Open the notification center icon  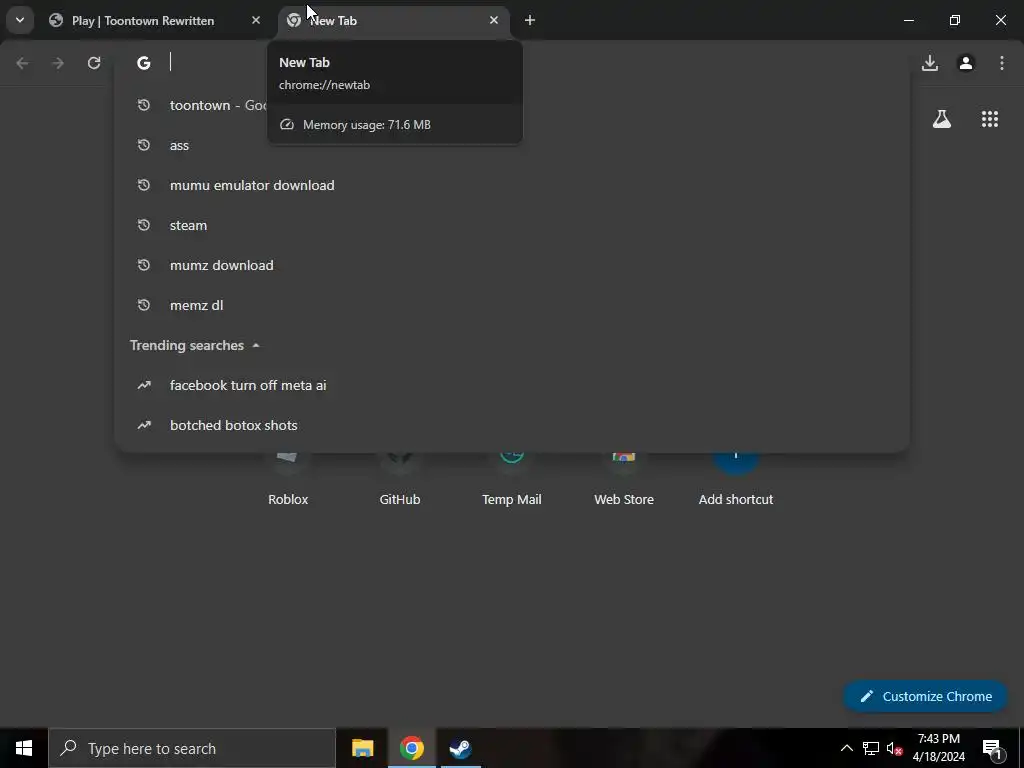pyautogui.click(x=992, y=748)
